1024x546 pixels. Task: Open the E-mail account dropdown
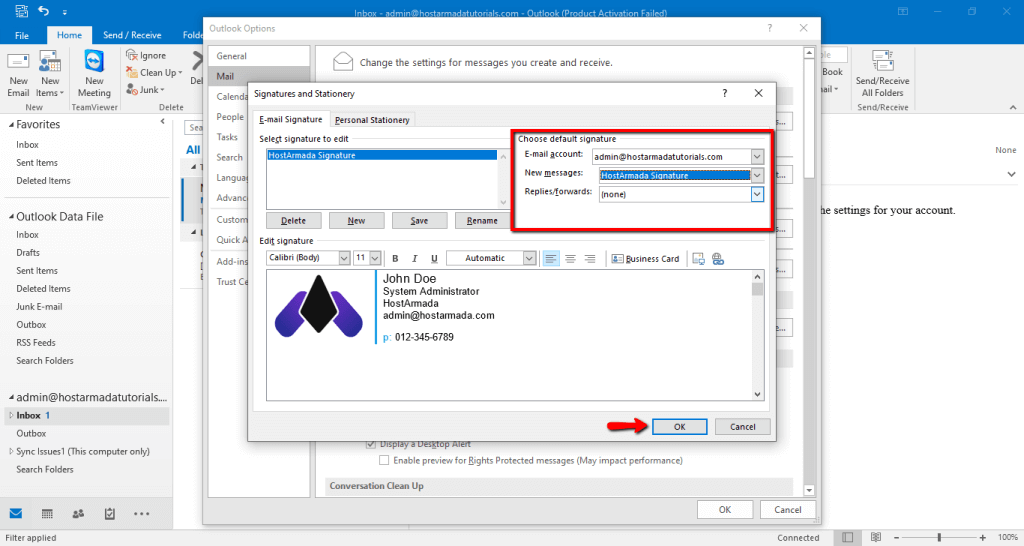point(757,157)
